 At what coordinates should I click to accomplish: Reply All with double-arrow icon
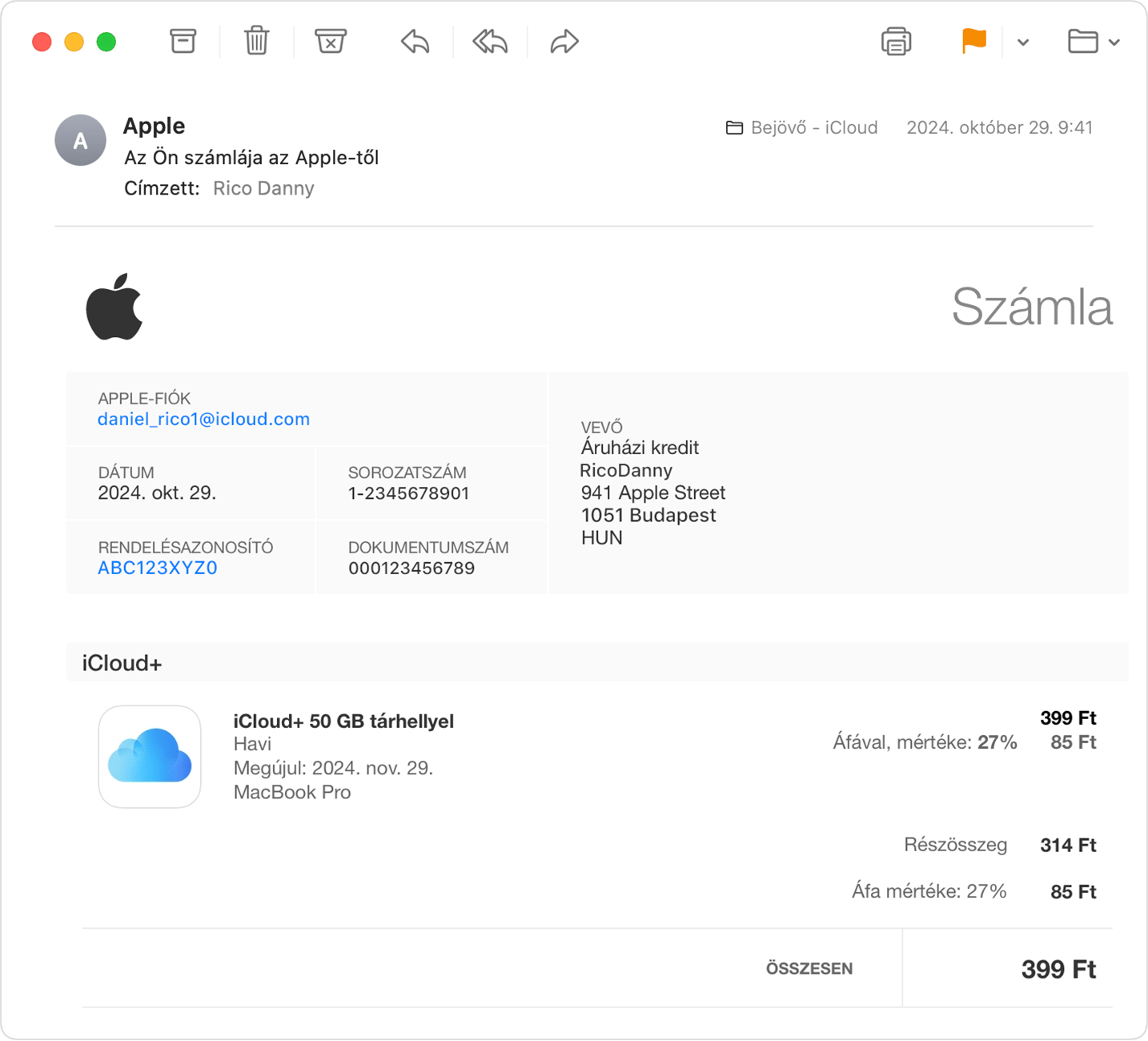(490, 41)
